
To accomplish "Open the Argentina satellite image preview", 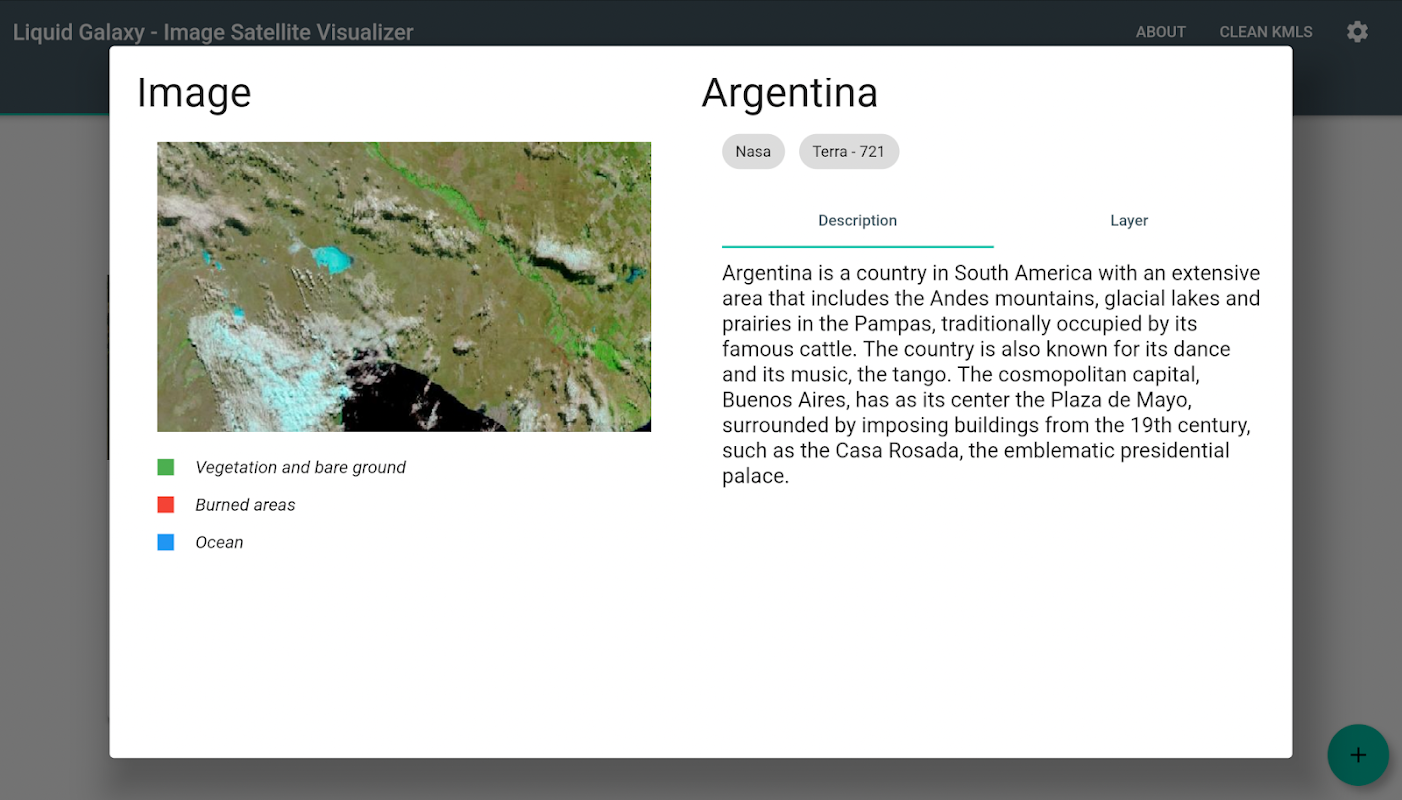I will 404,287.
